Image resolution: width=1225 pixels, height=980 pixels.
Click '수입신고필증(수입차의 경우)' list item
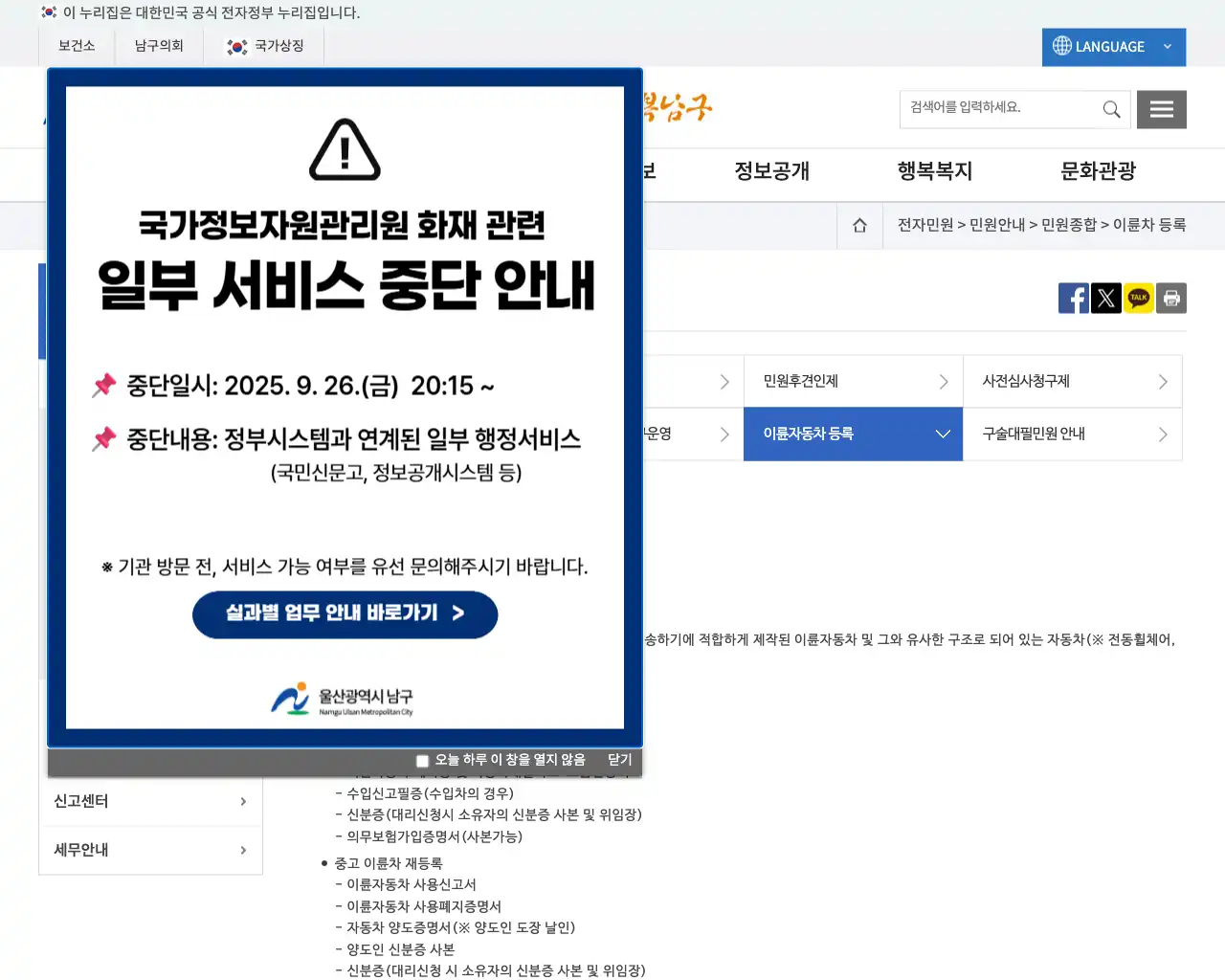point(430,793)
